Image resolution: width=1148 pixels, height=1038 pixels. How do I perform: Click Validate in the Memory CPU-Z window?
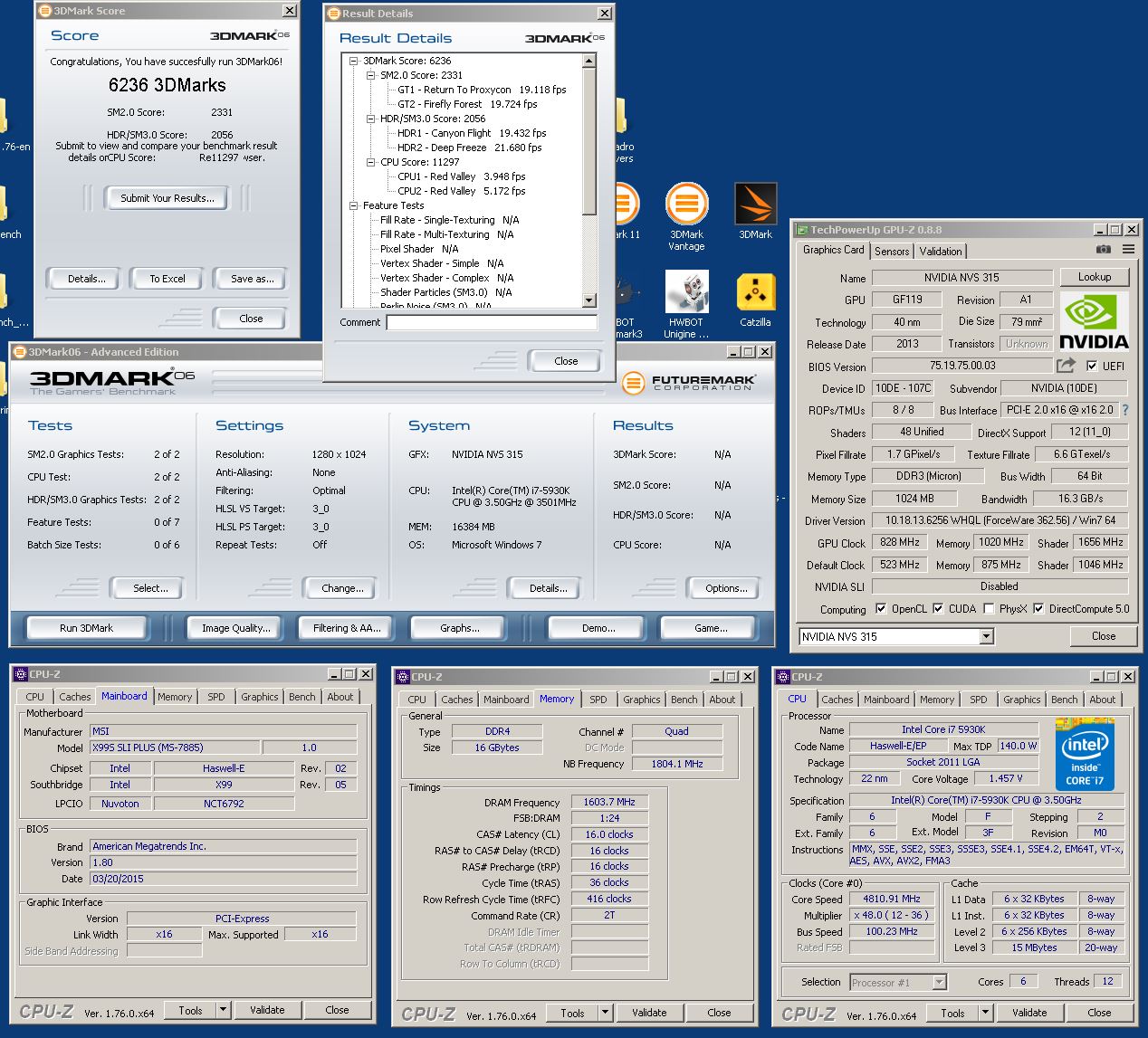click(649, 1013)
